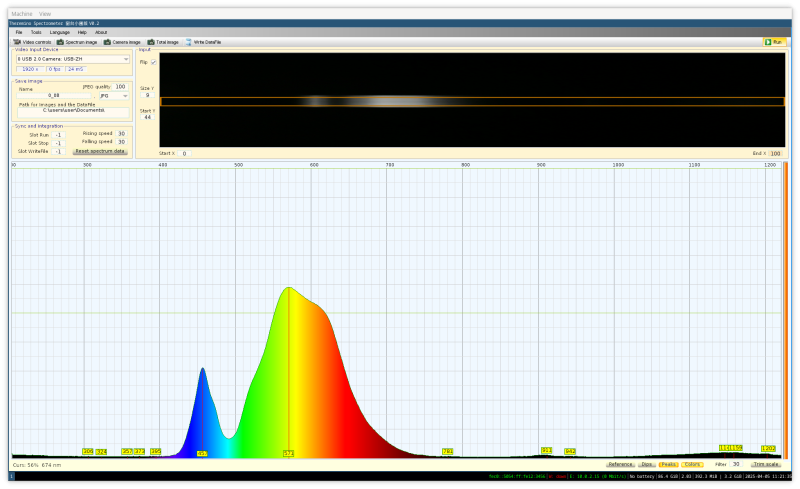The width and height of the screenshot is (800, 489).
Task: Toggle the Flip checkbox
Action: click(153, 62)
